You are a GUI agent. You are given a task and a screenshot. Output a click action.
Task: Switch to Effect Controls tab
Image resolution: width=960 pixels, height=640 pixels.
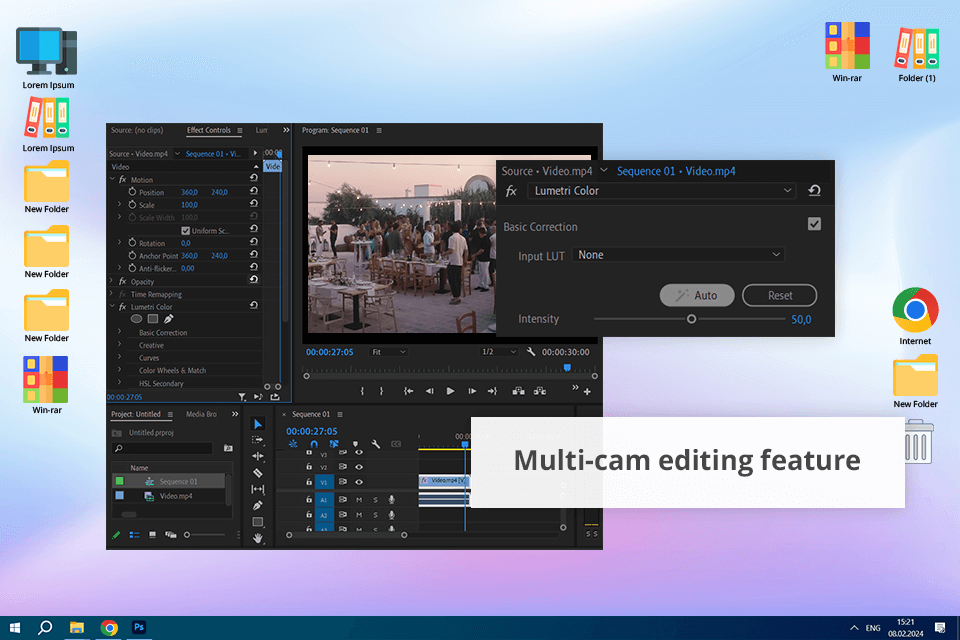[209, 130]
